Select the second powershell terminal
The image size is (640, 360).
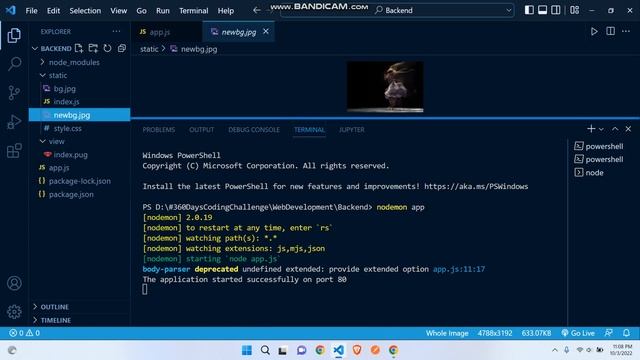tap(599, 159)
